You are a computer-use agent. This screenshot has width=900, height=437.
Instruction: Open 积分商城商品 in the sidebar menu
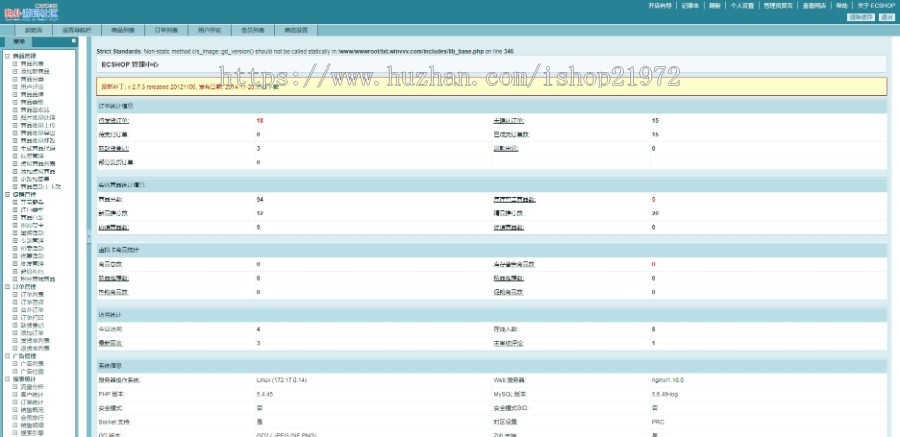point(38,279)
